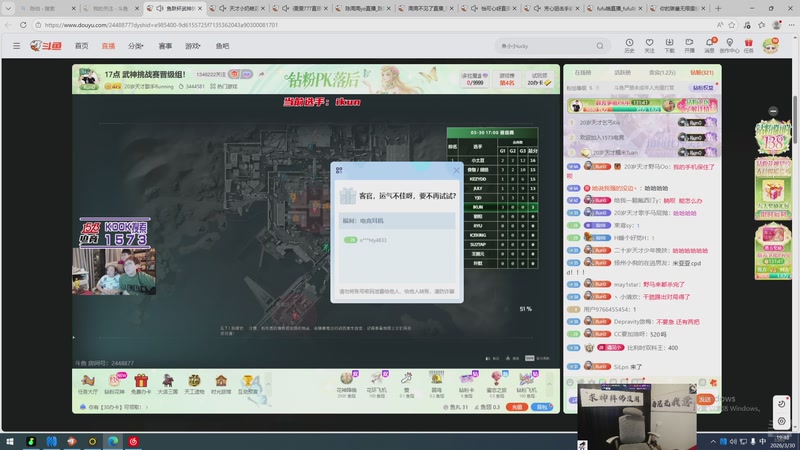This screenshot has height=450, width=800.
Task: Expand the gift list with the chevron
Action: (549, 384)
